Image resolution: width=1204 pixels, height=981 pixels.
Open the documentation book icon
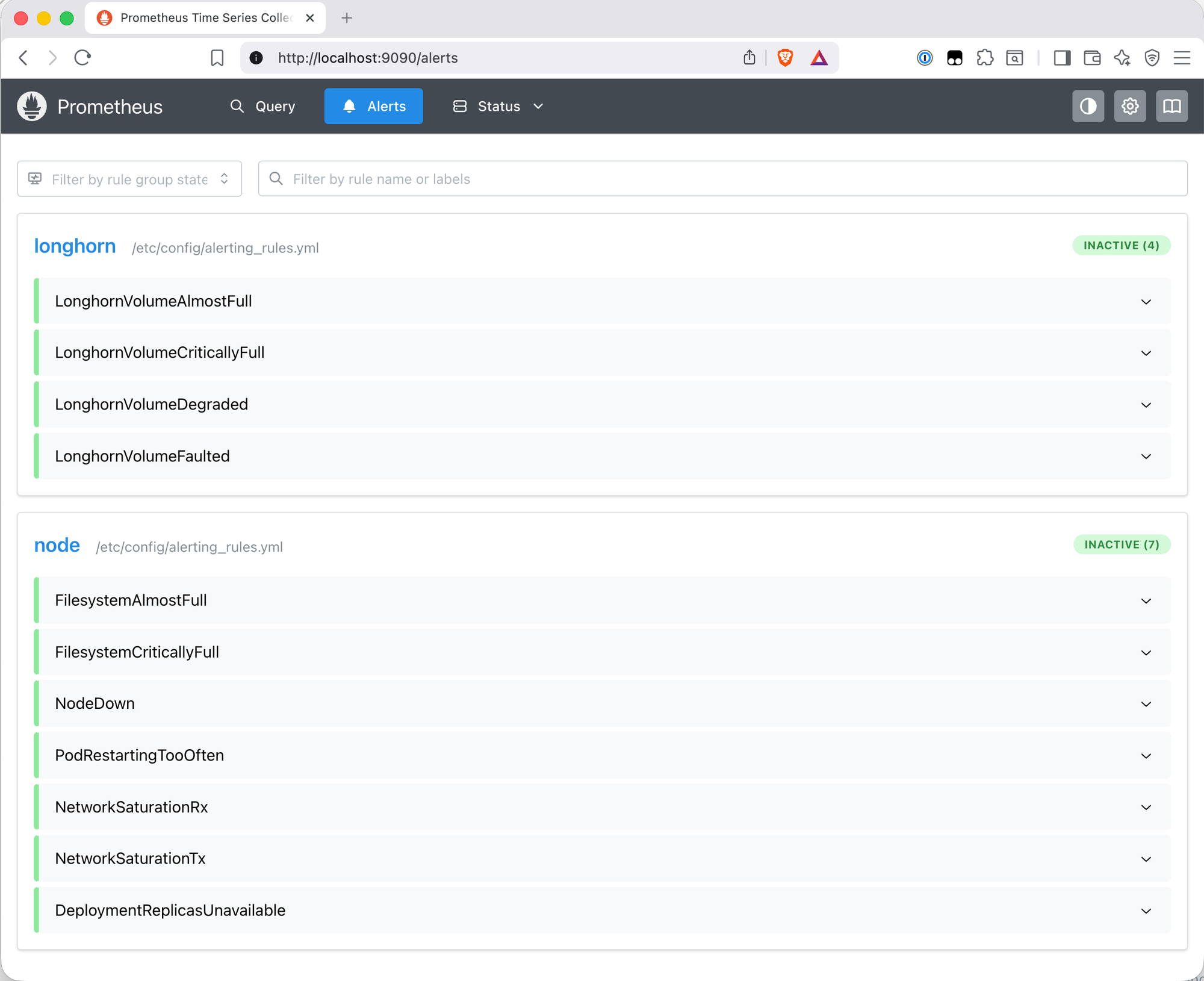click(x=1171, y=107)
